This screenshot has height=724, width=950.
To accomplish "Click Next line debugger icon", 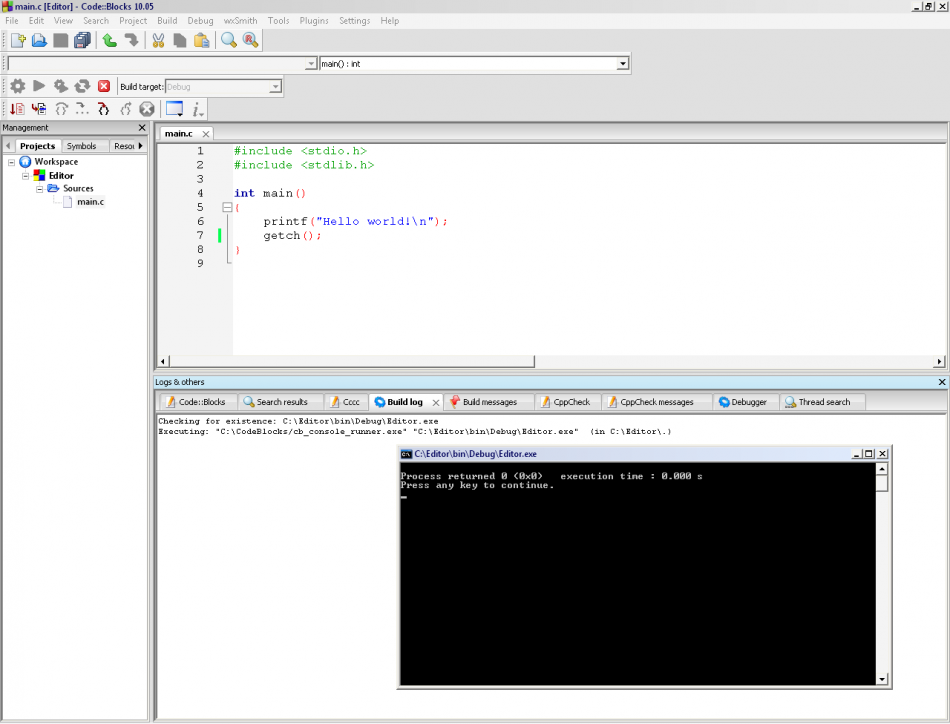I will [x=61, y=109].
